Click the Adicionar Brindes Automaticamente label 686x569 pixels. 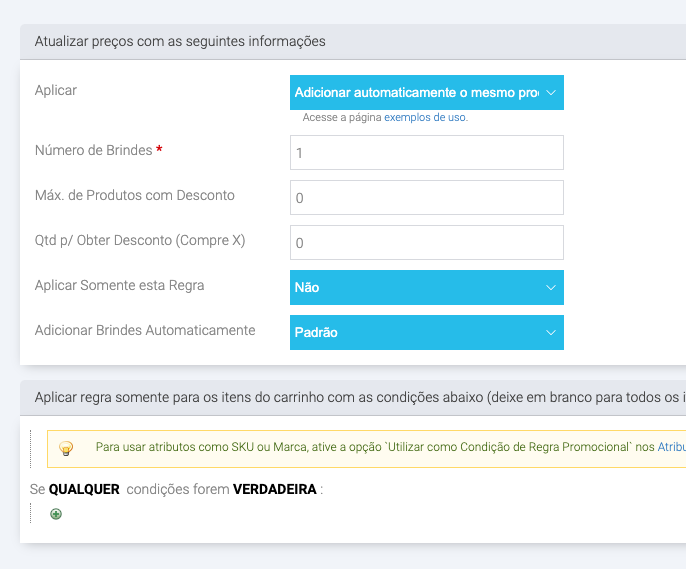145,330
